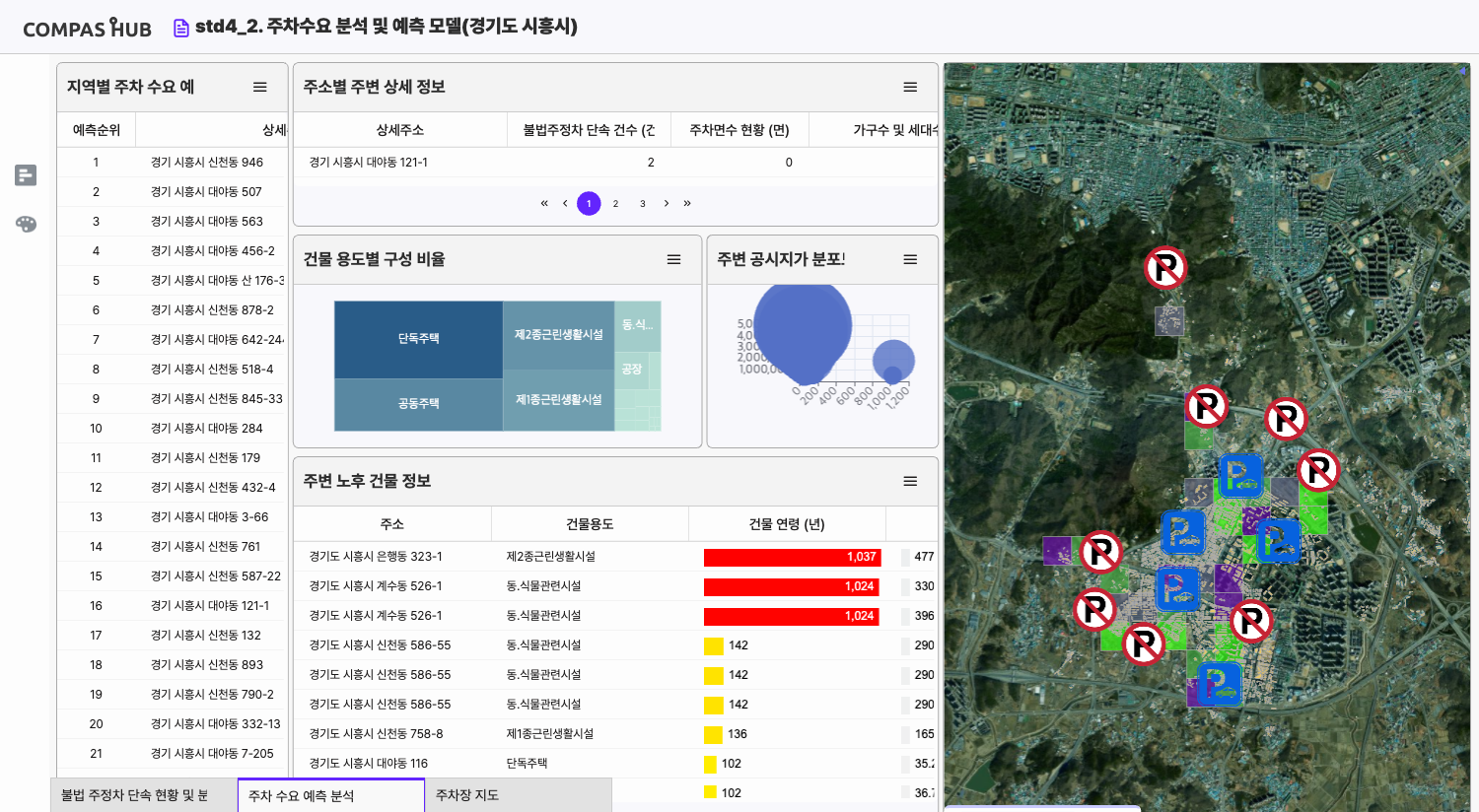
Task: Select the row 경기 시흥시 대야동 507
Action: click(173, 191)
